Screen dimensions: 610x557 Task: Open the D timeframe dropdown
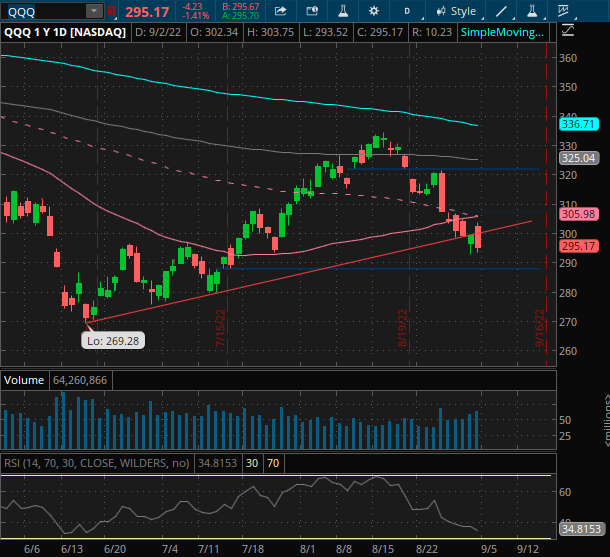407,11
